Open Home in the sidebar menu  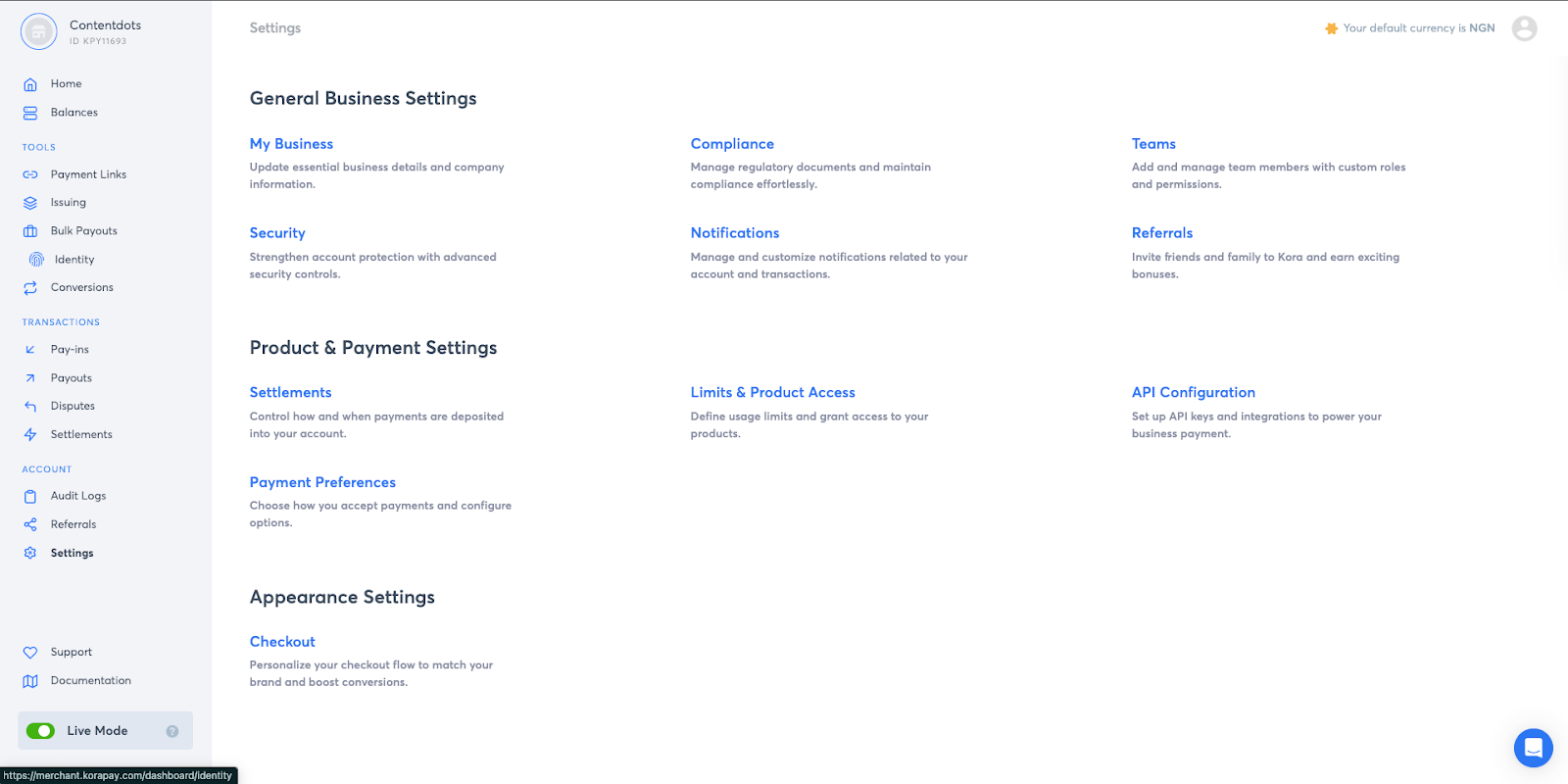click(67, 84)
